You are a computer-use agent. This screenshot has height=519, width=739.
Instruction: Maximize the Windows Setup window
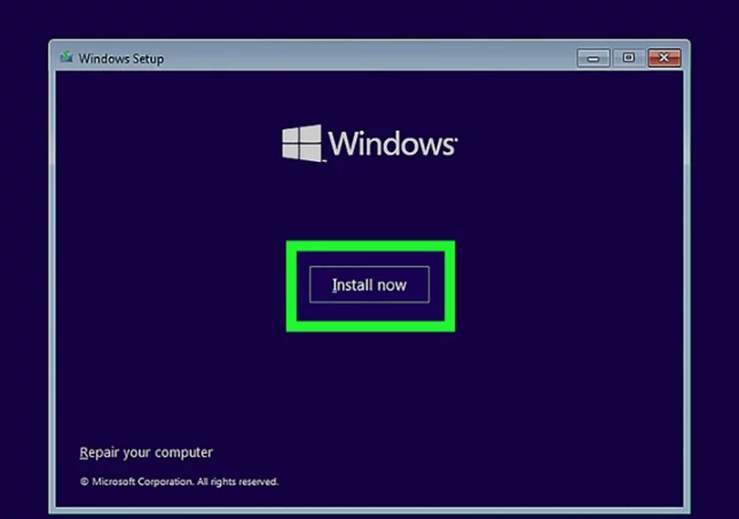[x=628, y=58]
